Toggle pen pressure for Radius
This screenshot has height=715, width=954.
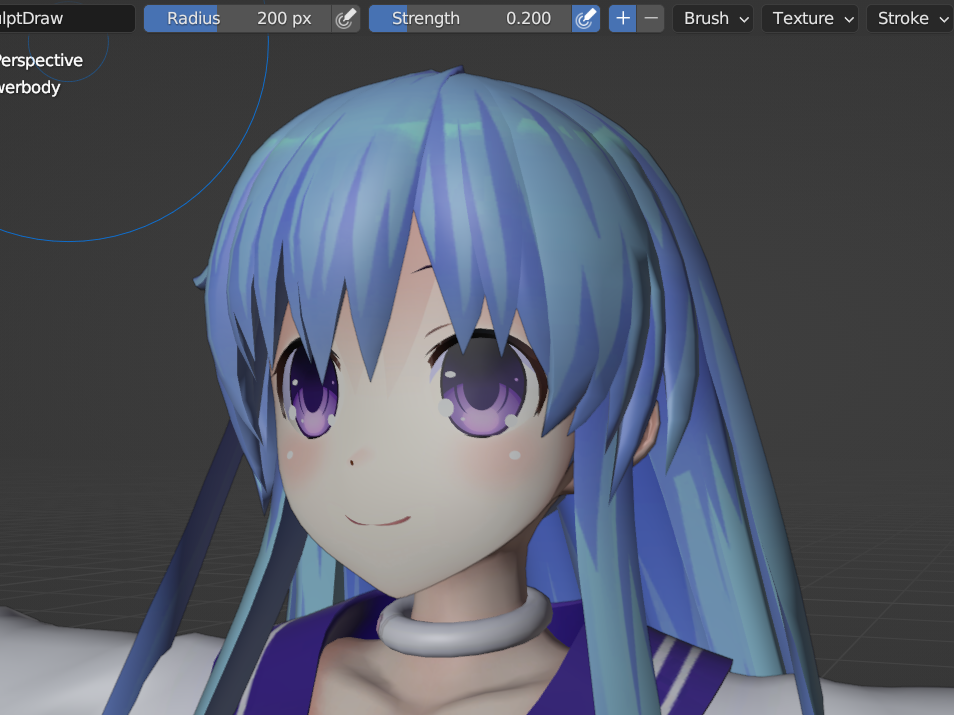point(346,18)
